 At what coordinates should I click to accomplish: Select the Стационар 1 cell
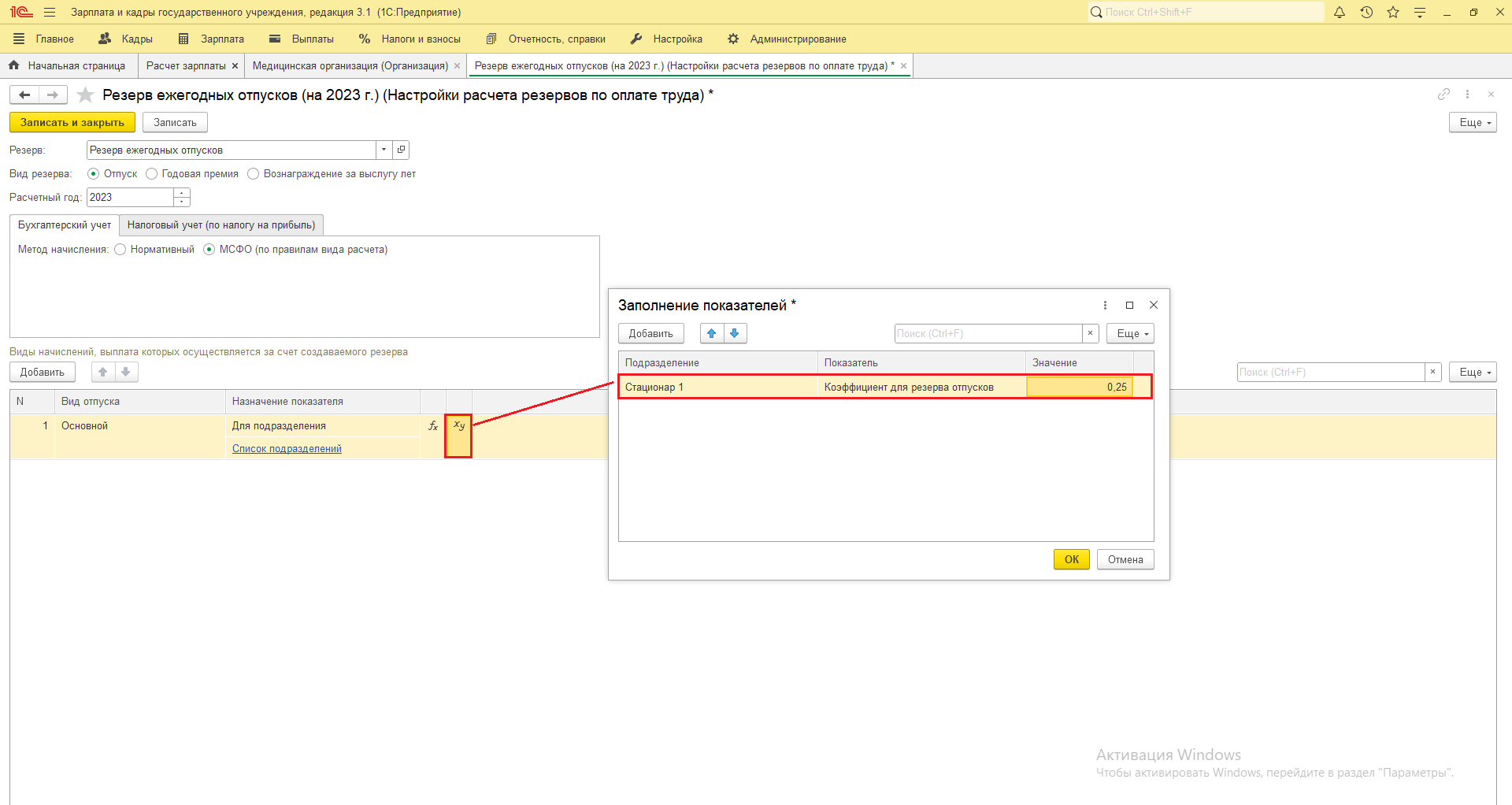pyautogui.click(x=718, y=387)
